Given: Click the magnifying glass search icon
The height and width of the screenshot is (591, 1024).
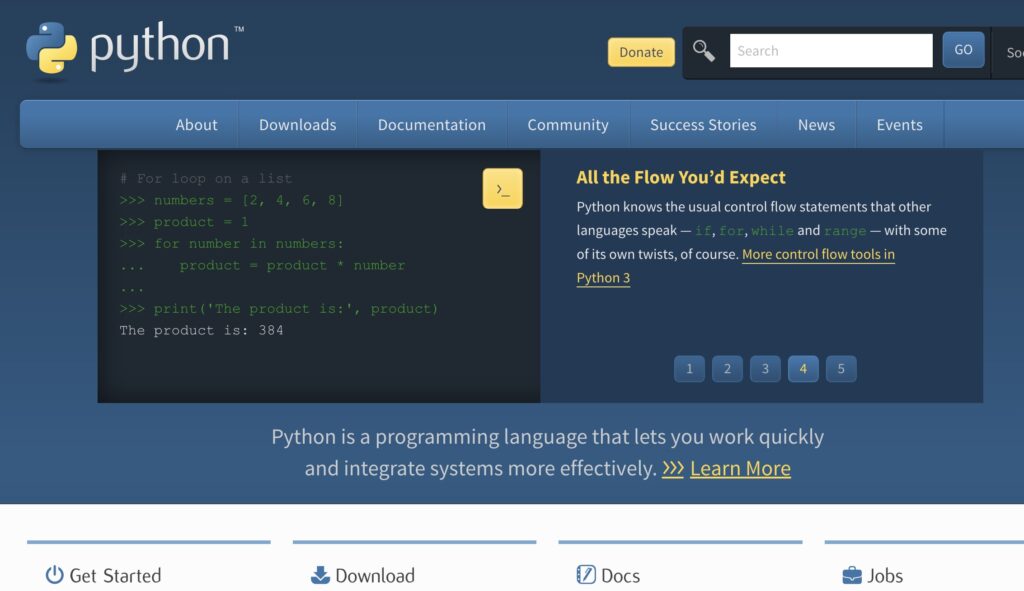Looking at the screenshot, I should (x=703, y=50).
